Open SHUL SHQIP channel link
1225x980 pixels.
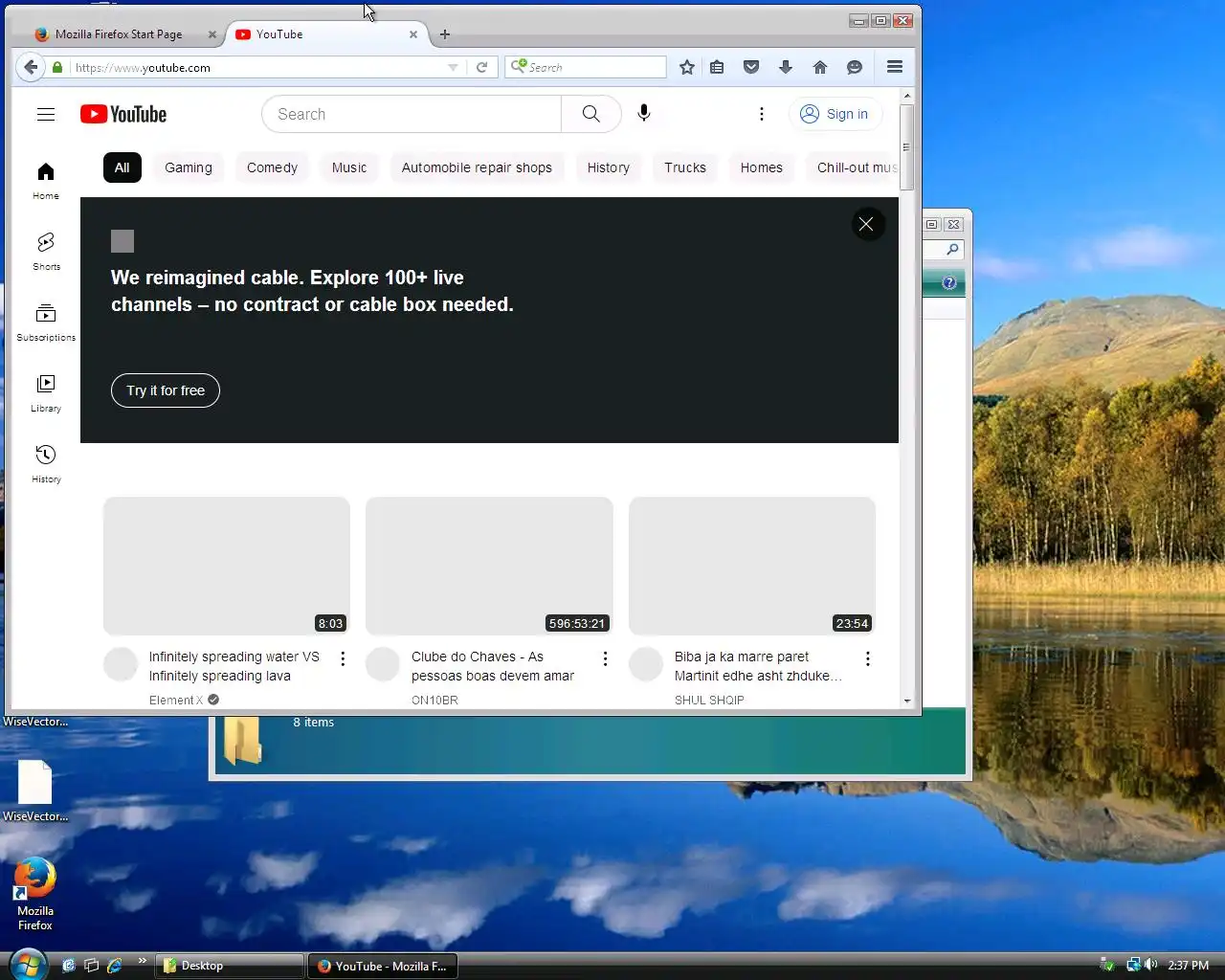tap(709, 701)
